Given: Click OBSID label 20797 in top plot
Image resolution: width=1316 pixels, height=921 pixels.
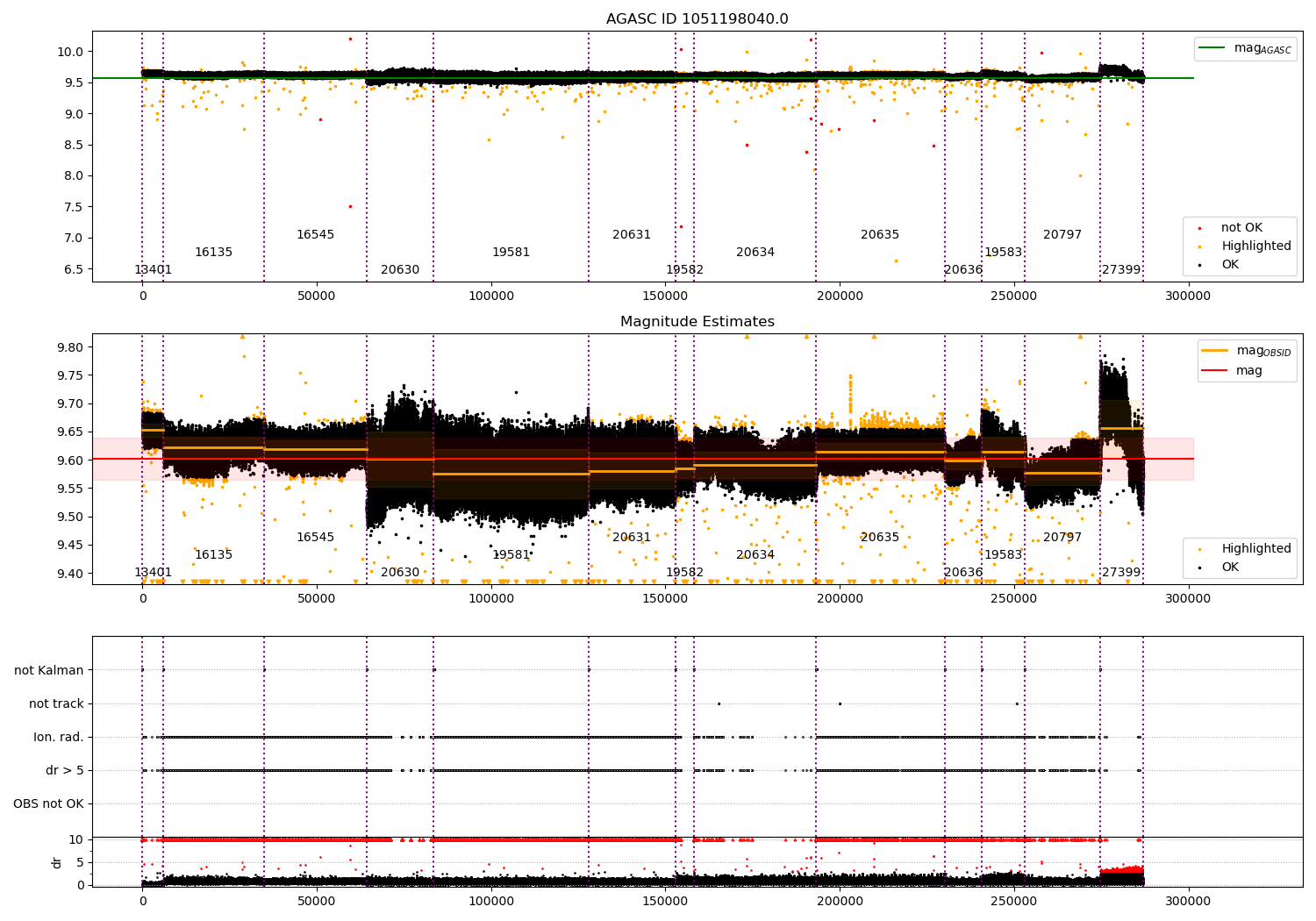Looking at the screenshot, I should [x=1062, y=234].
